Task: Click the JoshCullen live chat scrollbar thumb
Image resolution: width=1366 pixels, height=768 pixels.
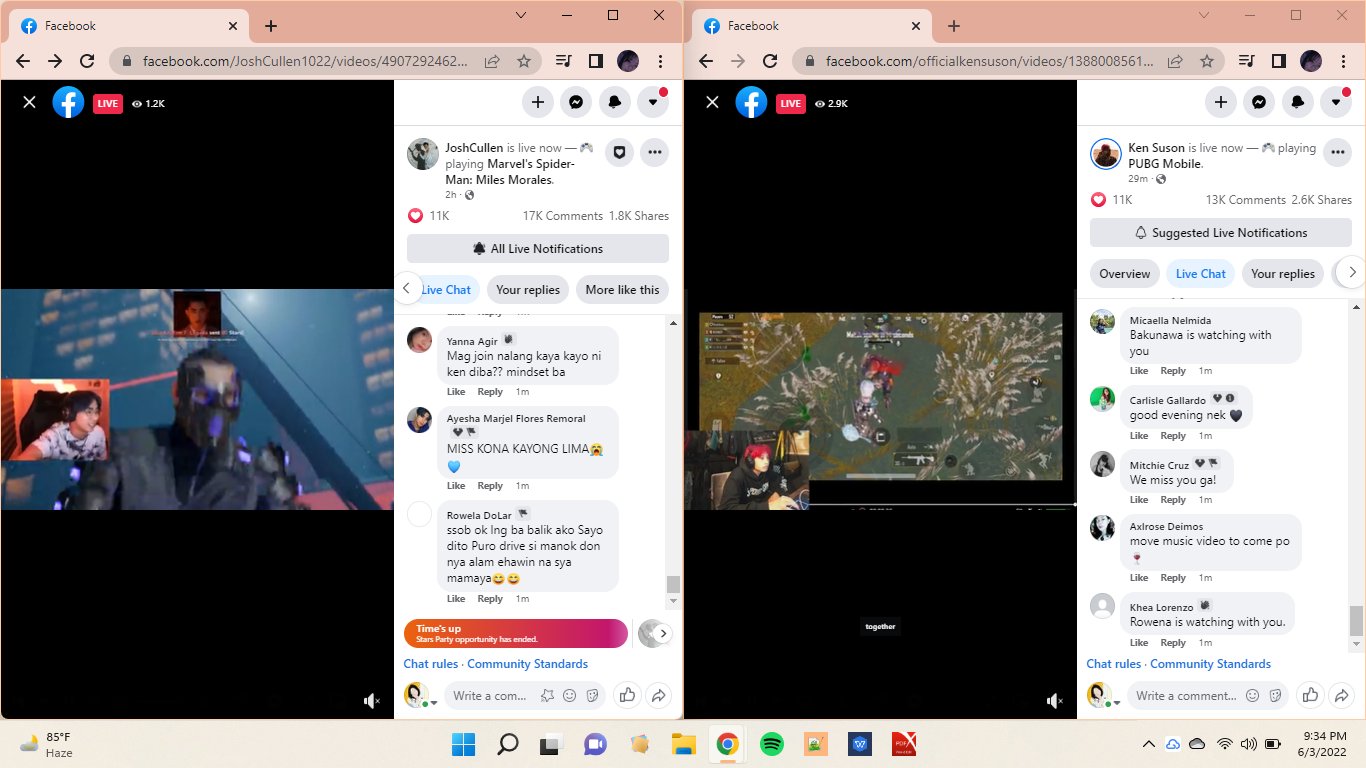Action: tap(673, 584)
